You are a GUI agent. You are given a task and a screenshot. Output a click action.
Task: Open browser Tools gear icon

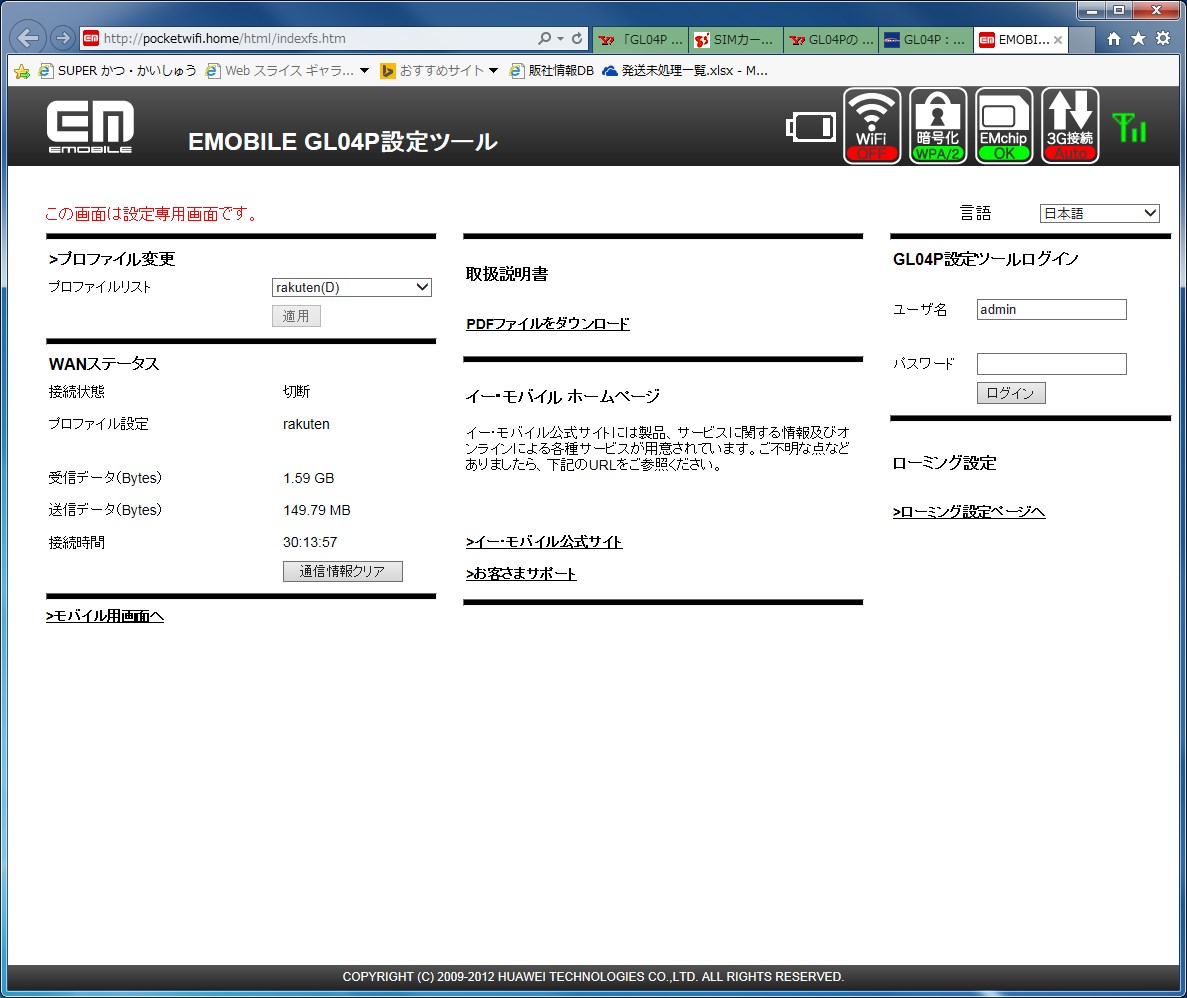[x=1163, y=39]
